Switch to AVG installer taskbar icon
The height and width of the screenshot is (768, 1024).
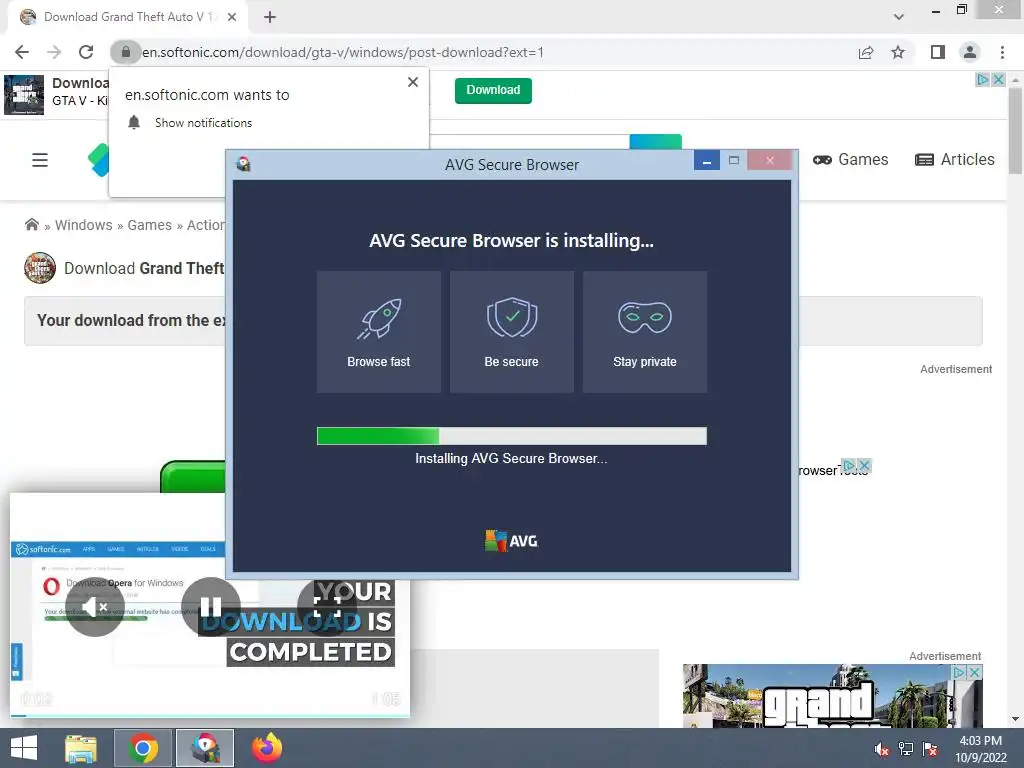[205, 748]
